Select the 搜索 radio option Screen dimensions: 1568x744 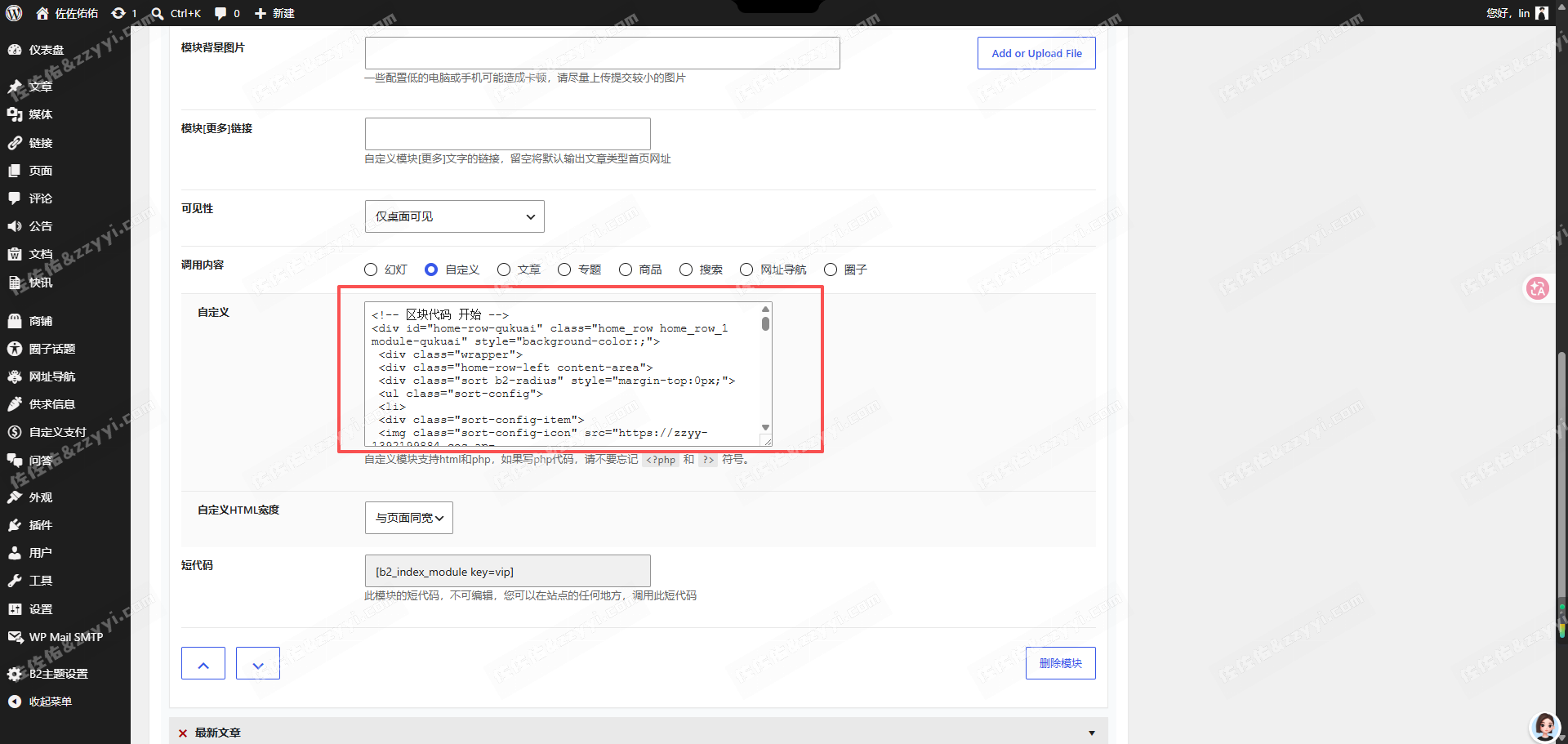click(x=686, y=270)
